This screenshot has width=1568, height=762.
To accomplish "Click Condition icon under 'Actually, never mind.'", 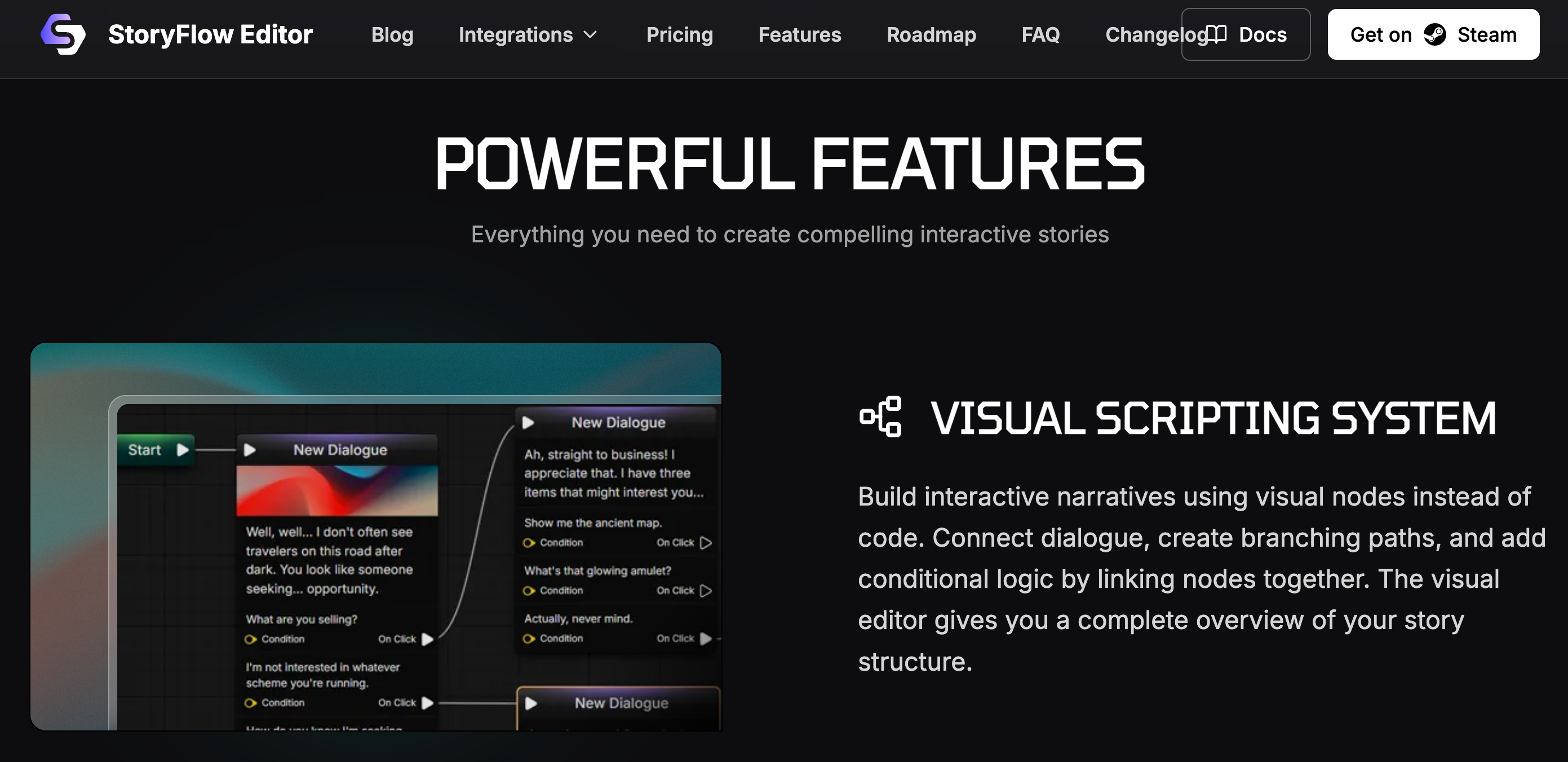I will coord(529,639).
